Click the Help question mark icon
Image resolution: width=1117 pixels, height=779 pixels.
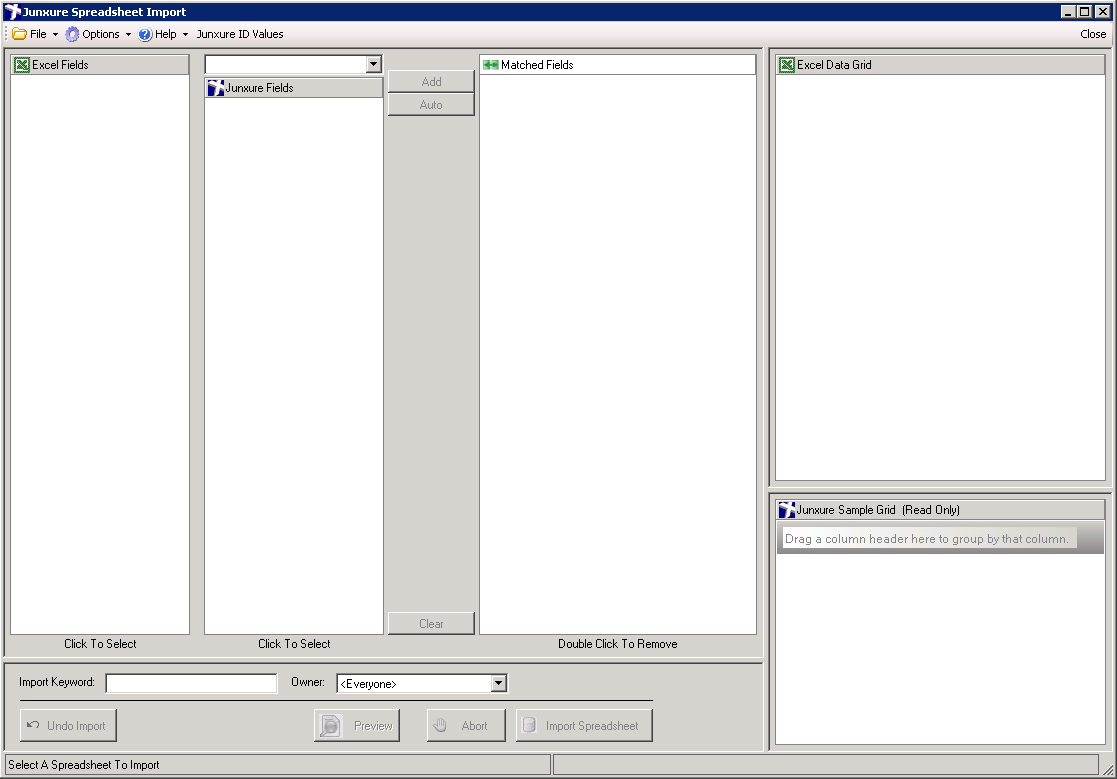(145, 34)
